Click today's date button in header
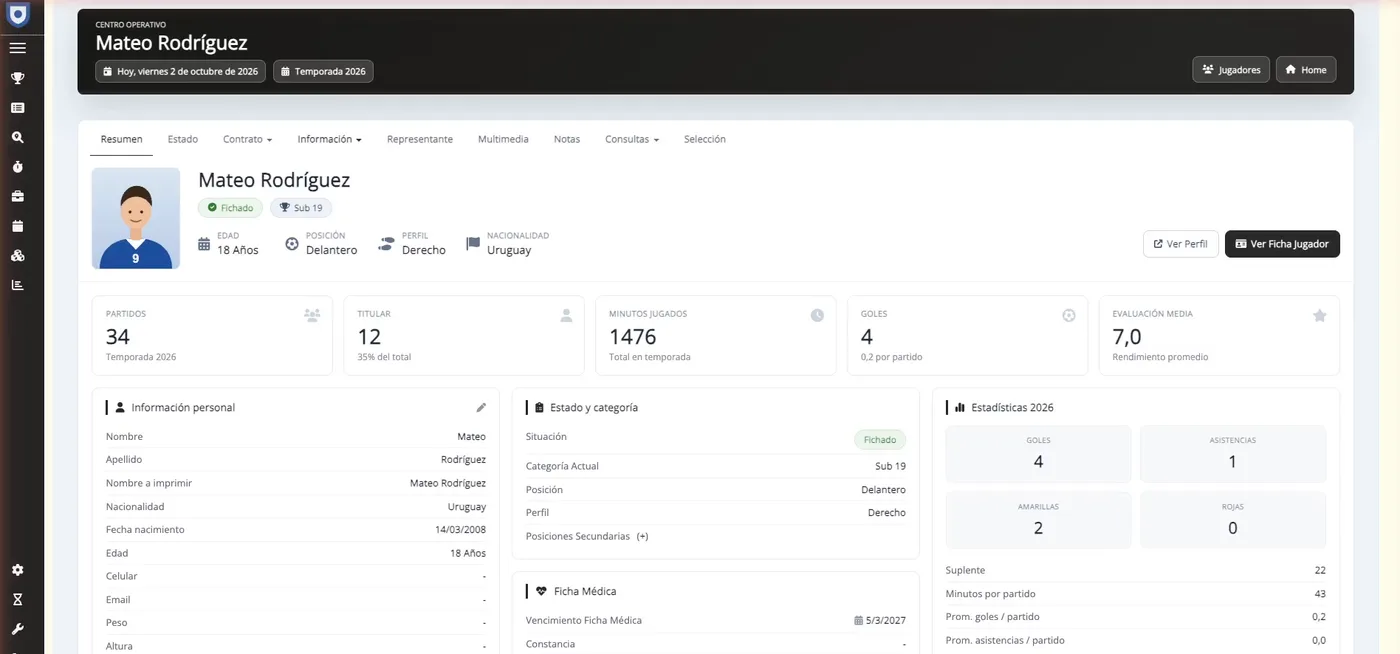Viewport: 1400px width, 654px height. coord(181,72)
